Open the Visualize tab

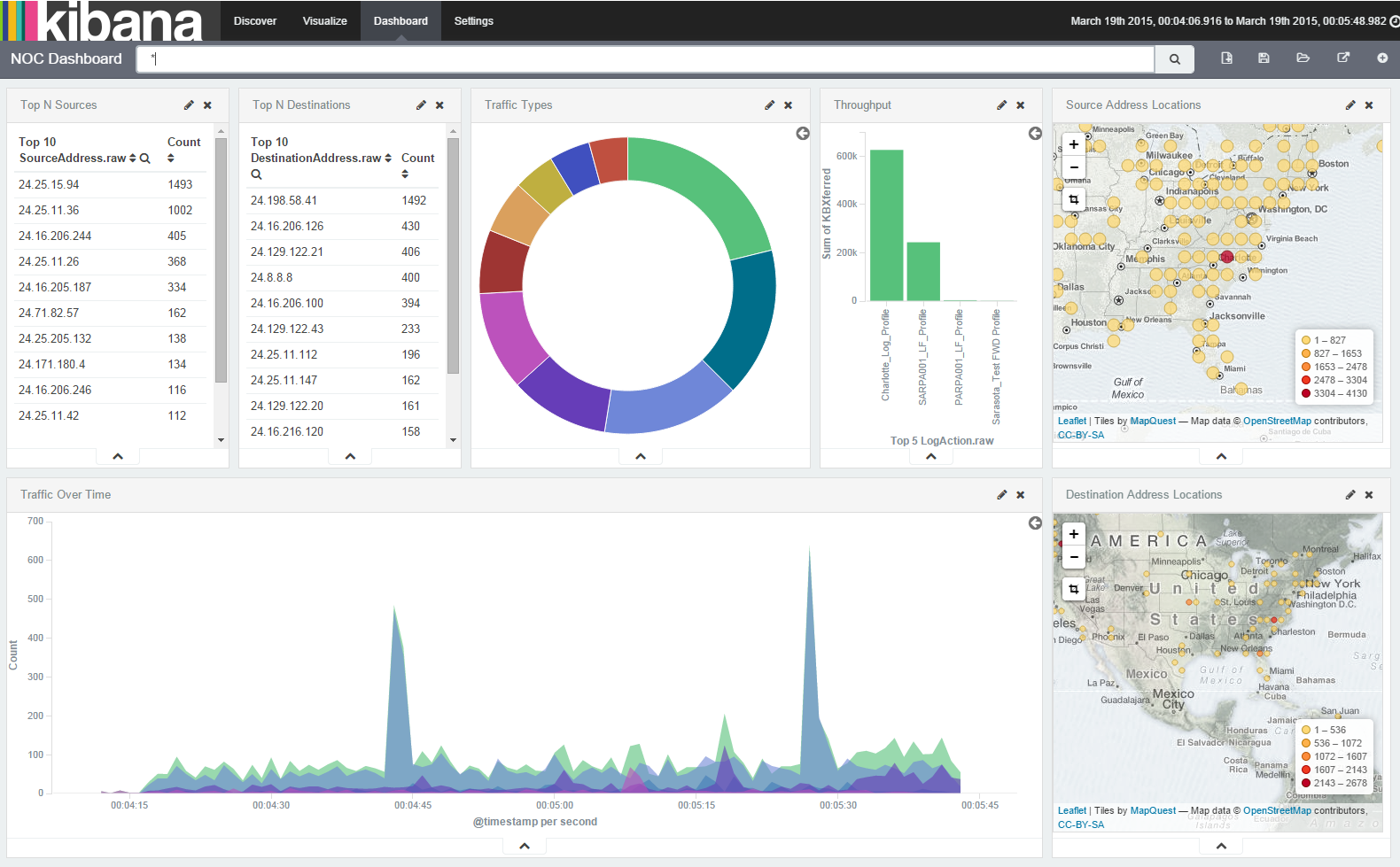[x=324, y=21]
